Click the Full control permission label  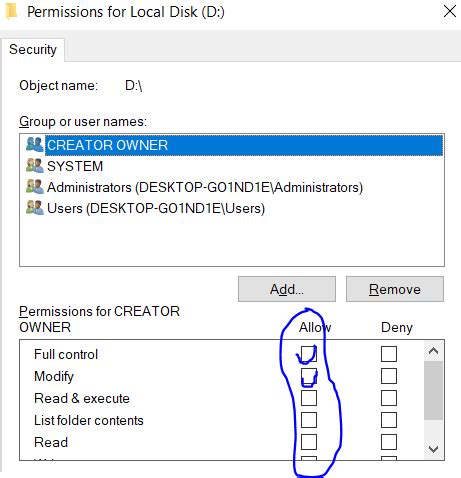[66, 354]
